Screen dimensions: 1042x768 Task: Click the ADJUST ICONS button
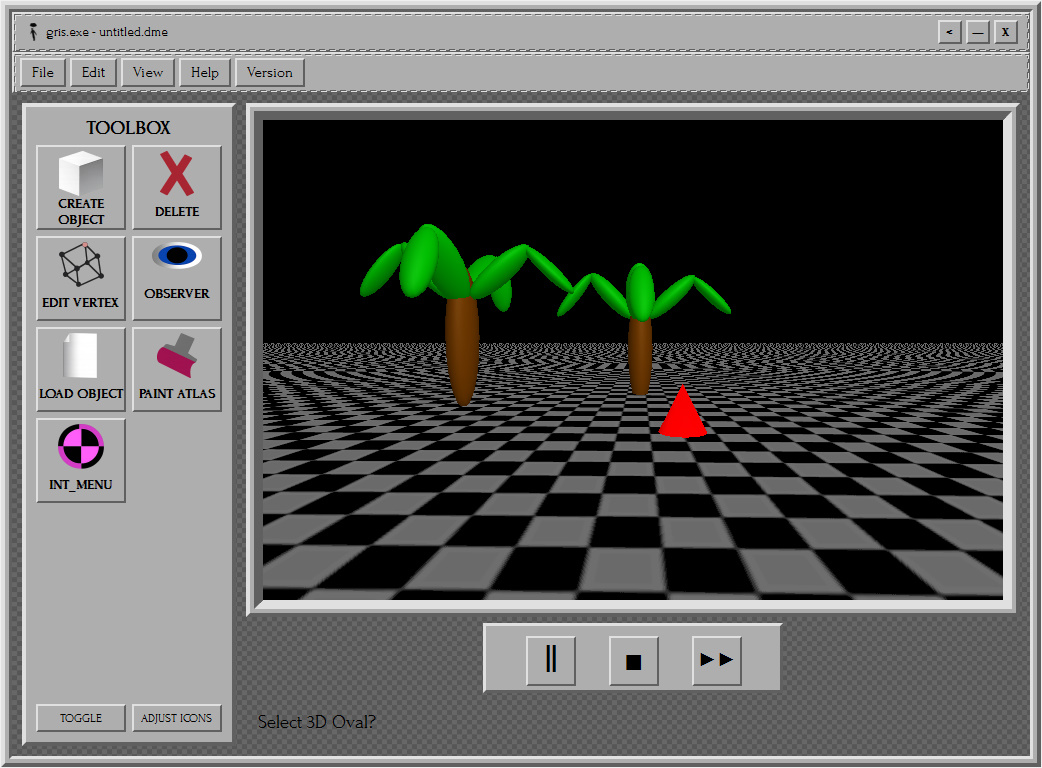177,718
